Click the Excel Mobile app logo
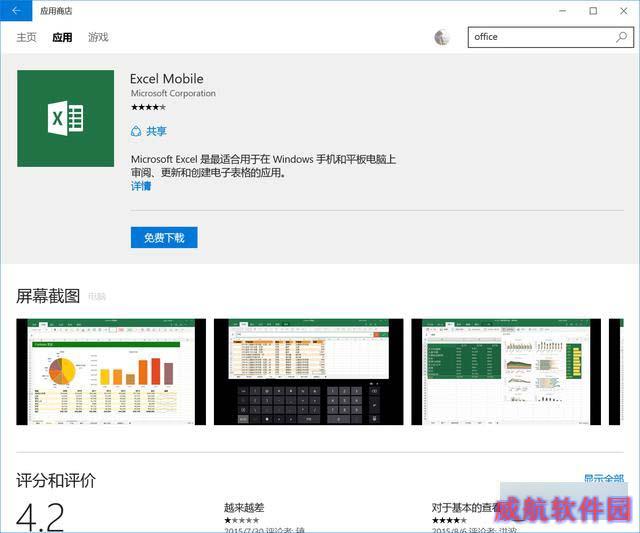Screen dimensions: 640x533 point(66,118)
